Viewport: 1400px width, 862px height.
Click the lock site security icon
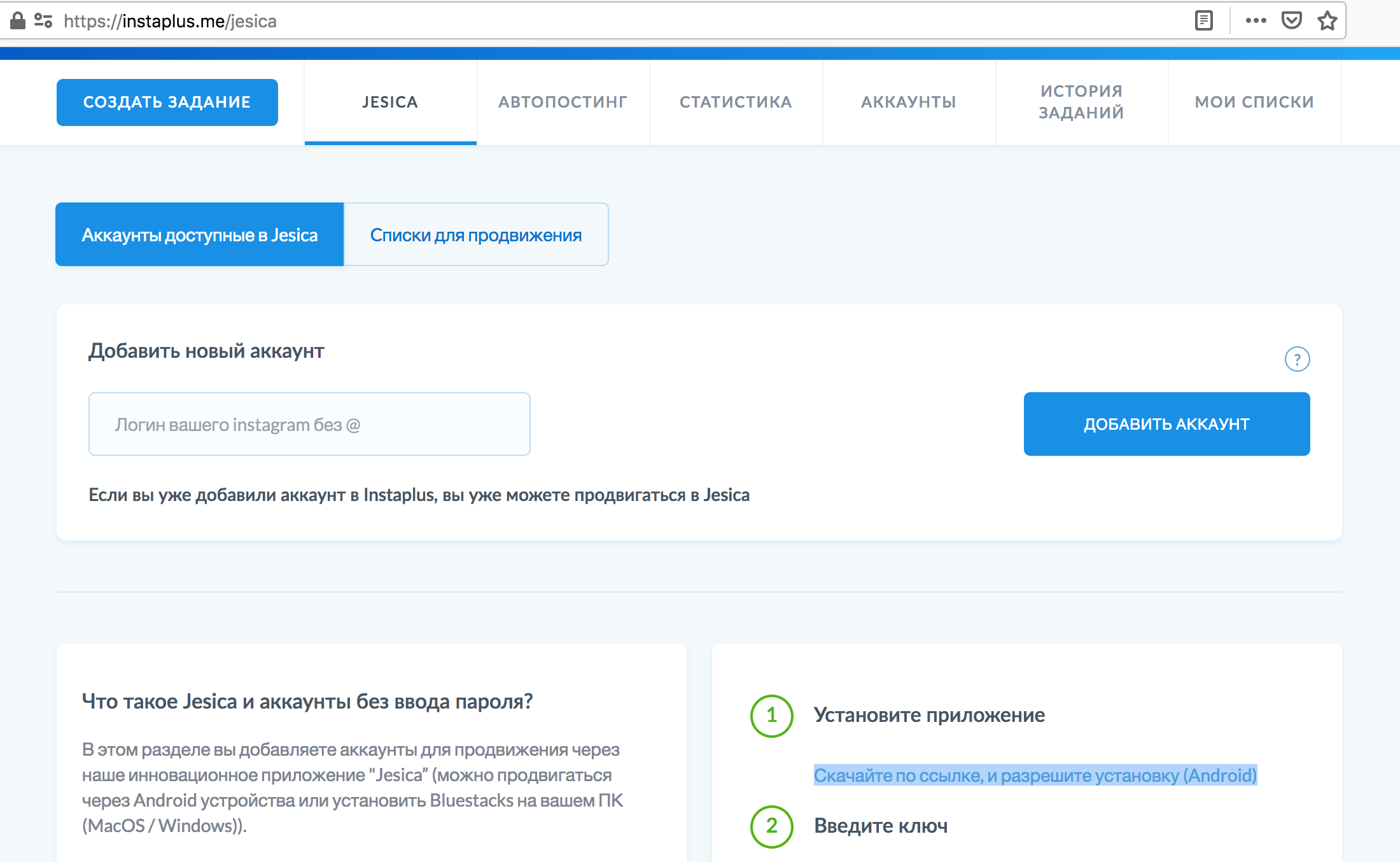point(18,21)
